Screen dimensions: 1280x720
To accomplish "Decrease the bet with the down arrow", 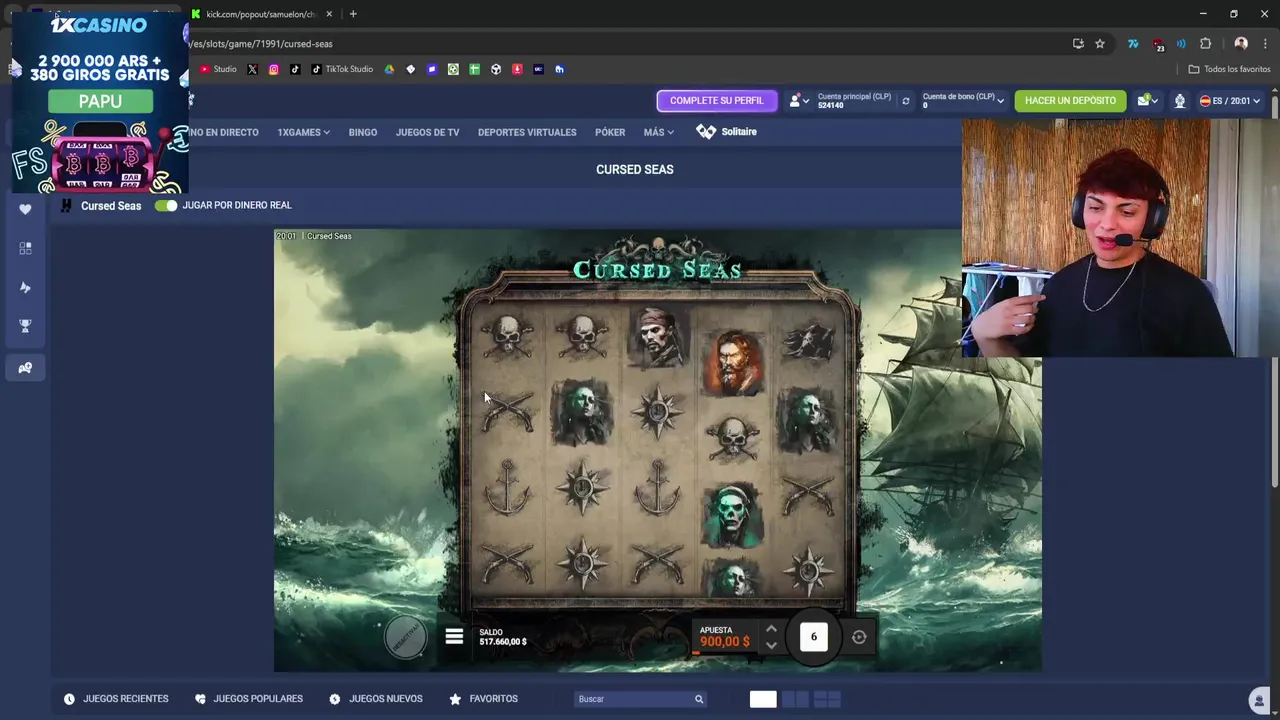I will pos(771,646).
